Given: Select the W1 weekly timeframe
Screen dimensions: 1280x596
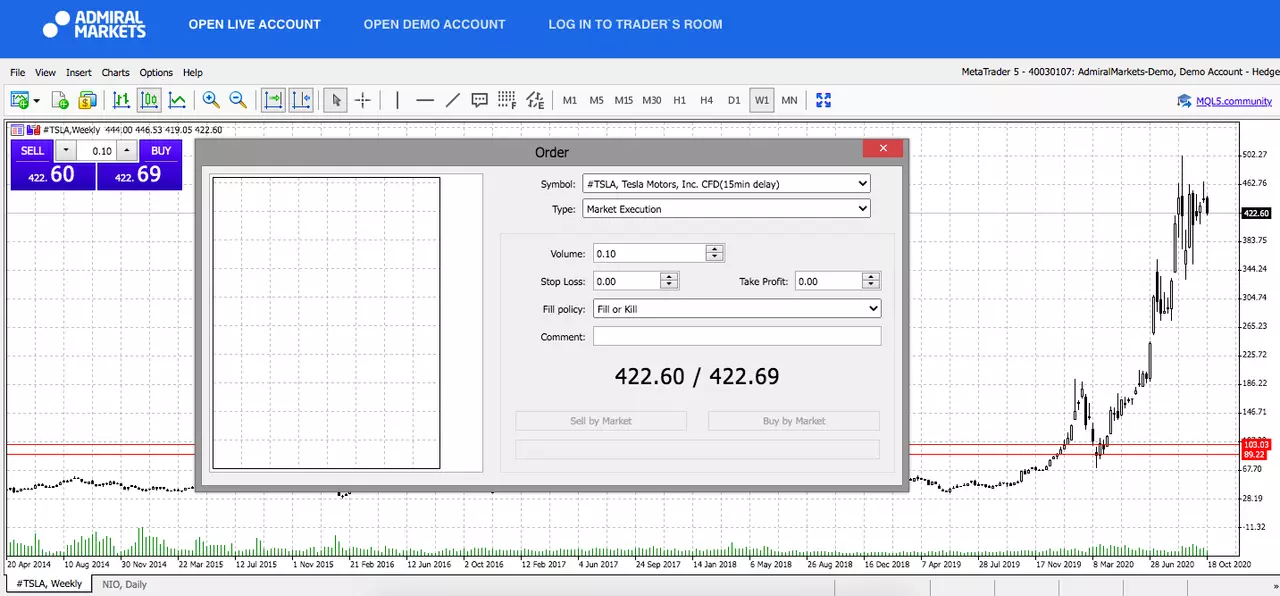Looking at the screenshot, I should click(x=762, y=100).
